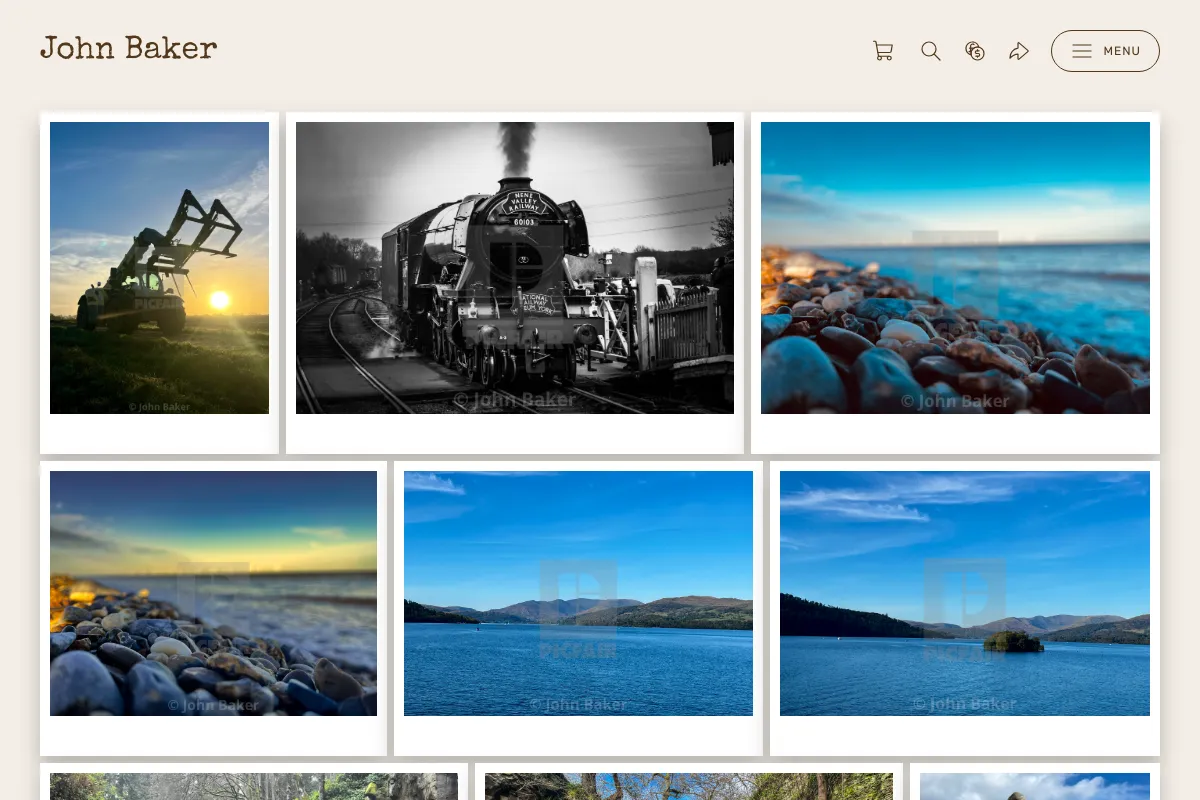This screenshot has height=800, width=1200.
Task: Click the white caption strip under sunset pebble photo
Action: pyautogui.click(x=213, y=736)
